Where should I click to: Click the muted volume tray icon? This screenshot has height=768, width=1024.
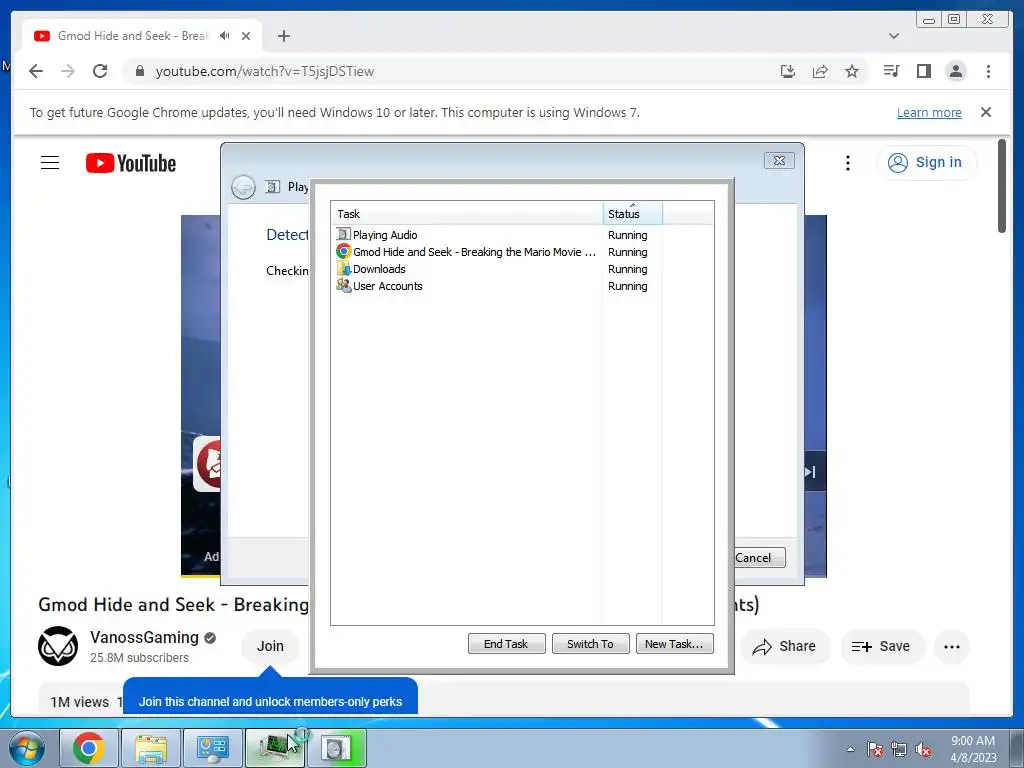pos(923,749)
